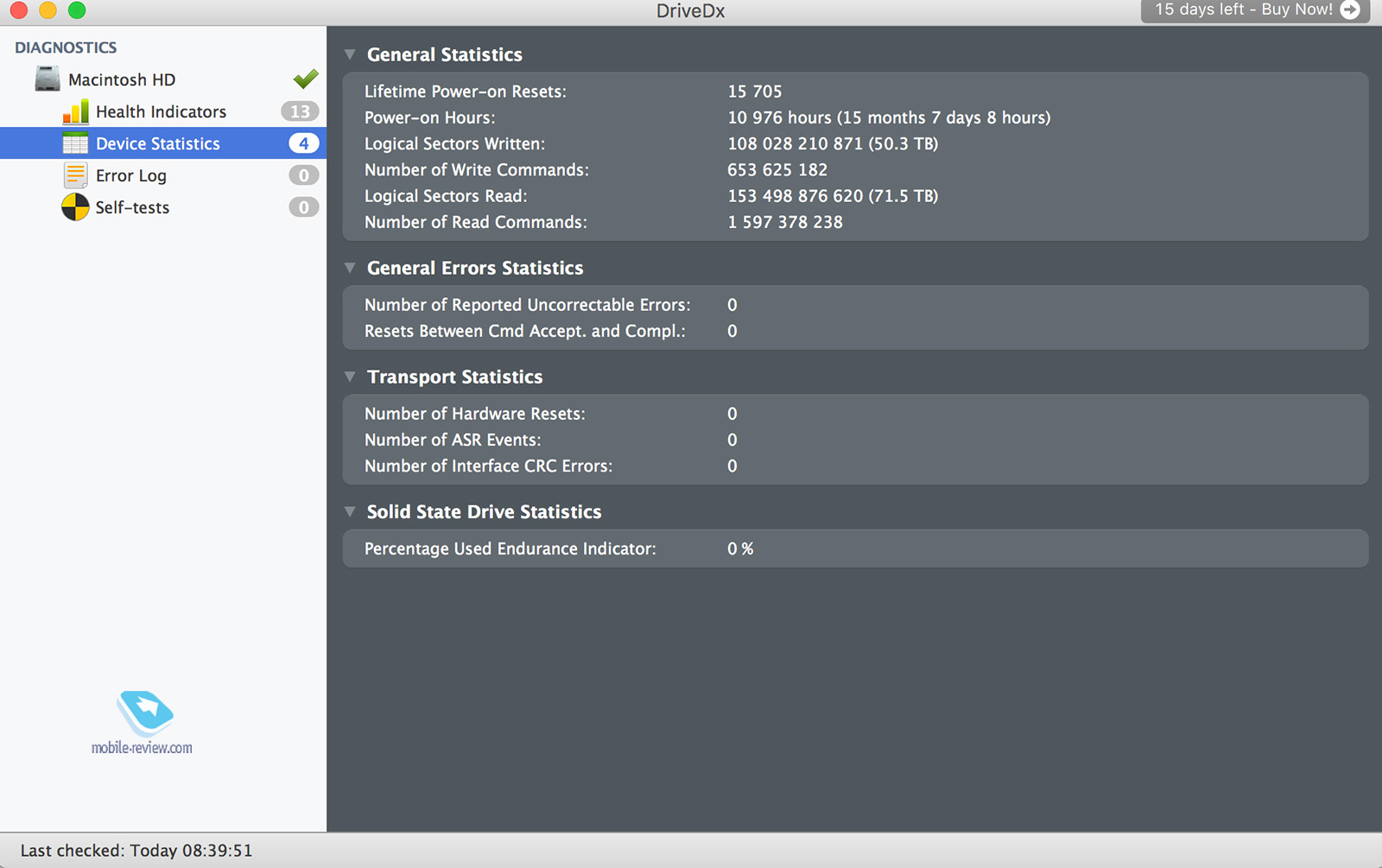Open Health Indicators in the sidebar
Screen dimensions: 1382x868
[163, 111]
